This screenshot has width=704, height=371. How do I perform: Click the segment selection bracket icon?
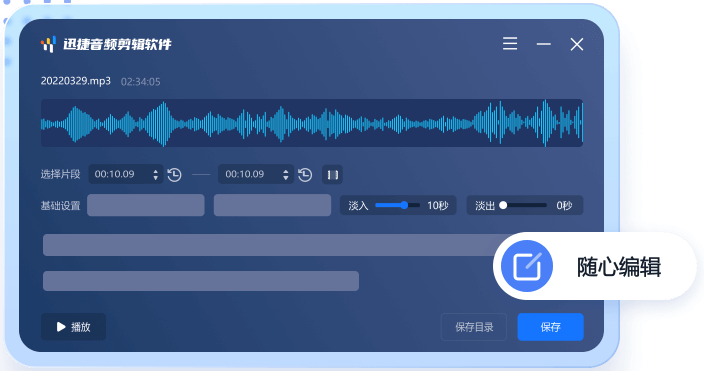(x=332, y=175)
